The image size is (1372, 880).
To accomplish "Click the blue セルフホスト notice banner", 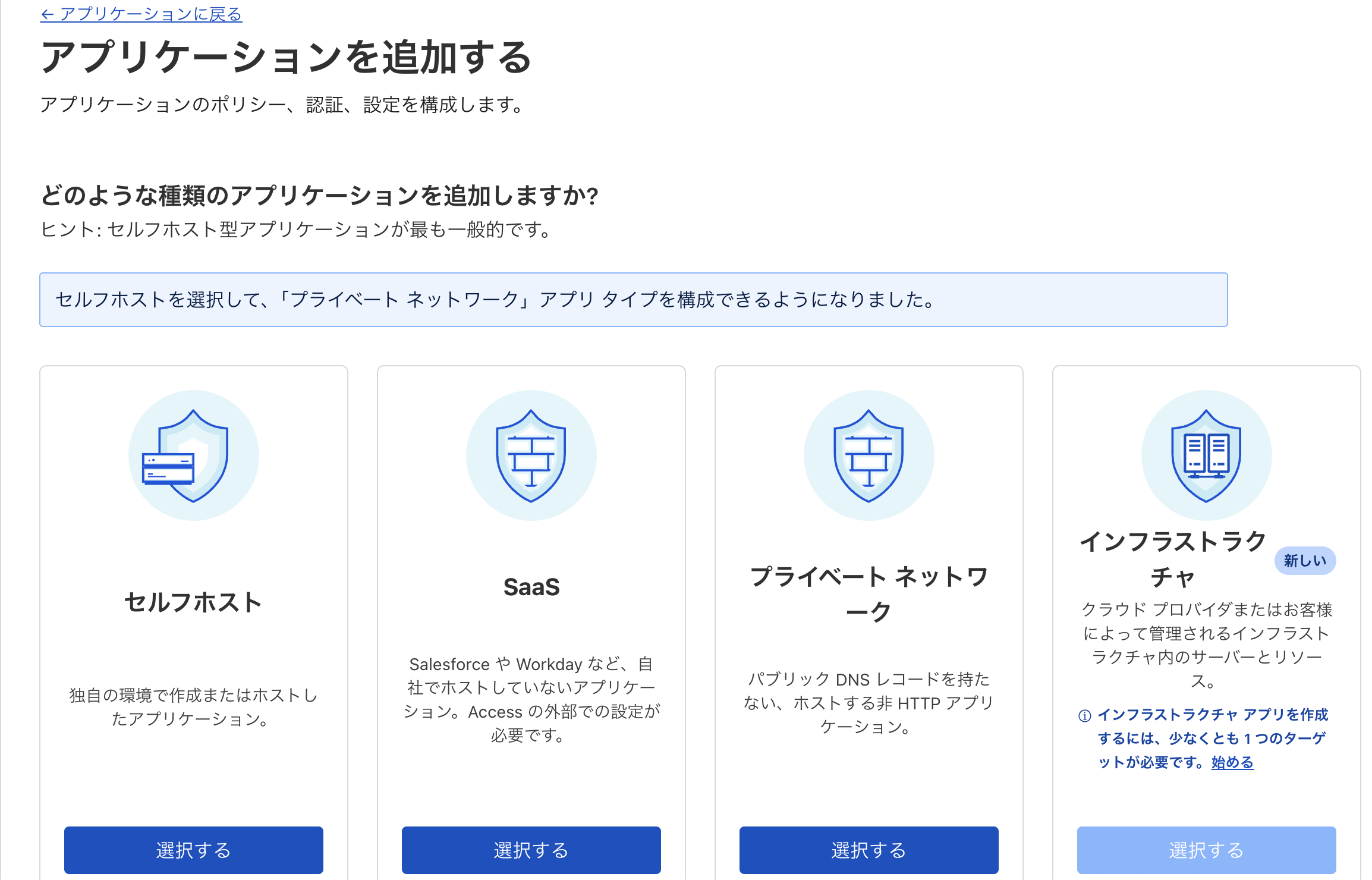I will (x=633, y=300).
